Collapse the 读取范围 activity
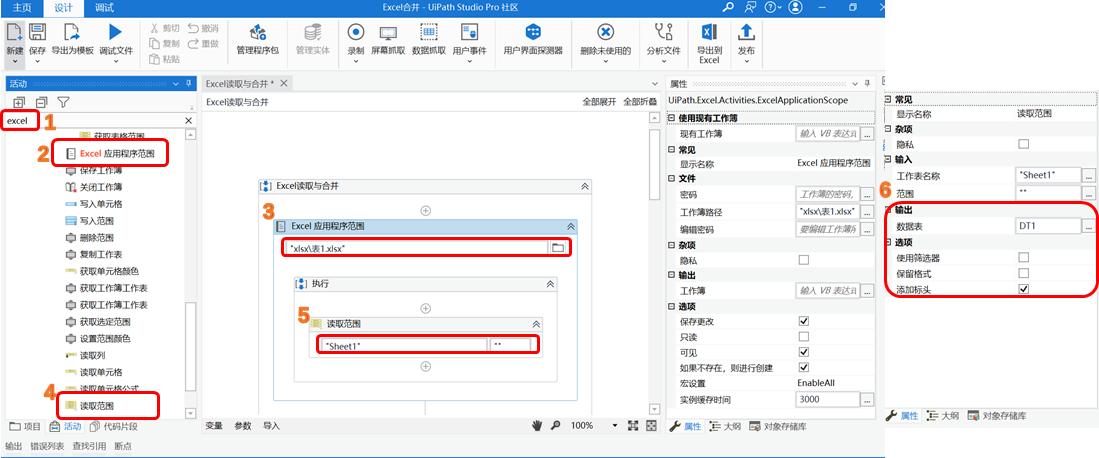The image size is (1099, 458). coord(536,324)
